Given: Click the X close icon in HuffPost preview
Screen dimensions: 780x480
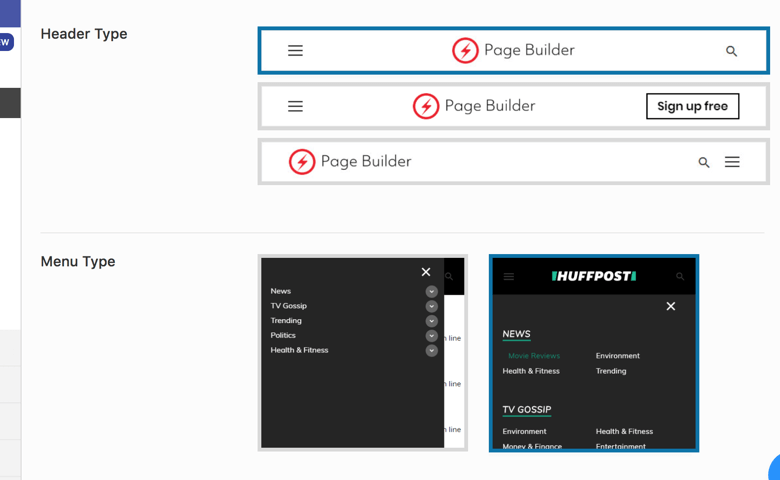Looking at the screenshot, I should click(x=671, y=306).
